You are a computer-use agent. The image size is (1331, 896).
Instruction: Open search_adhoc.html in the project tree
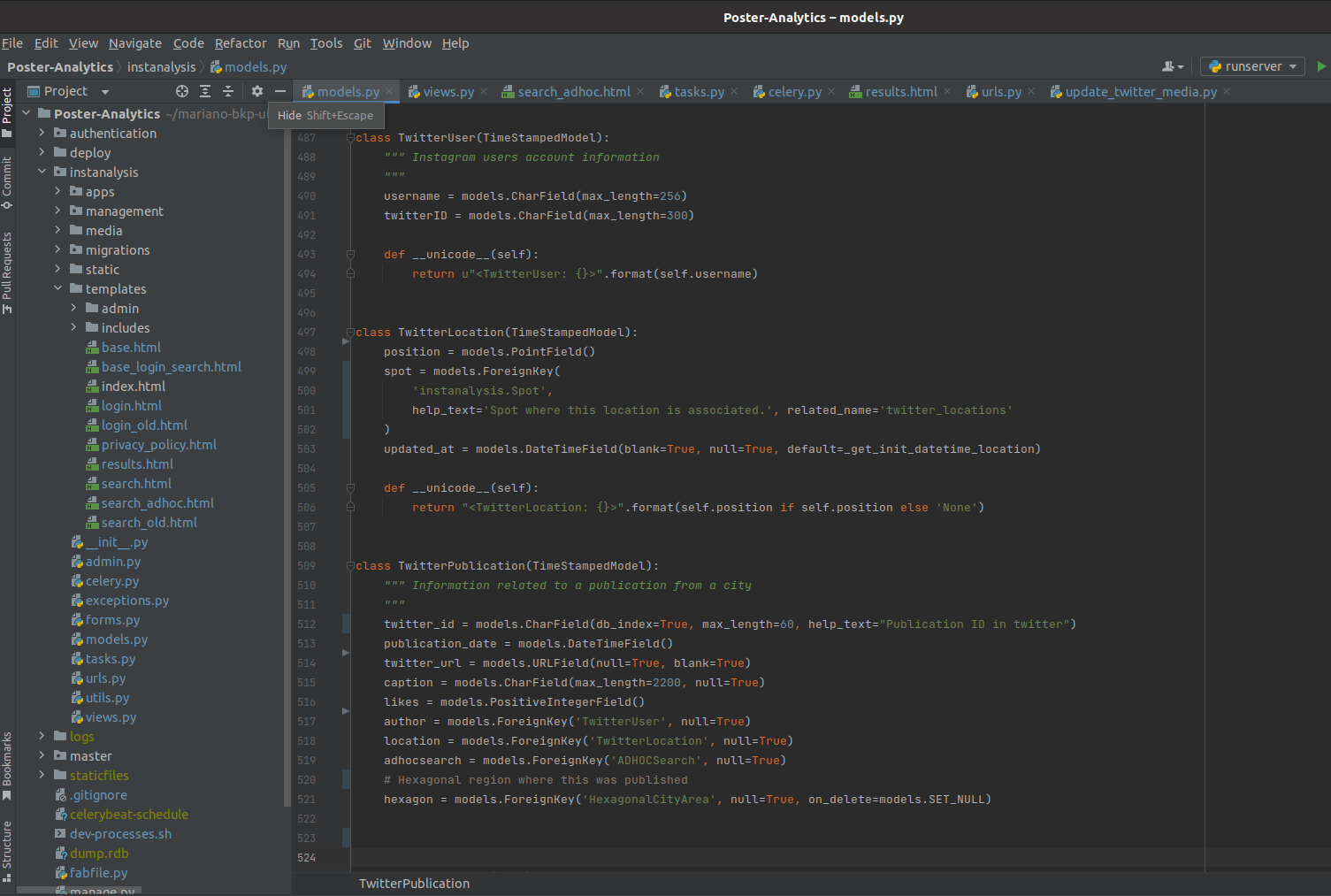(157, 502)
